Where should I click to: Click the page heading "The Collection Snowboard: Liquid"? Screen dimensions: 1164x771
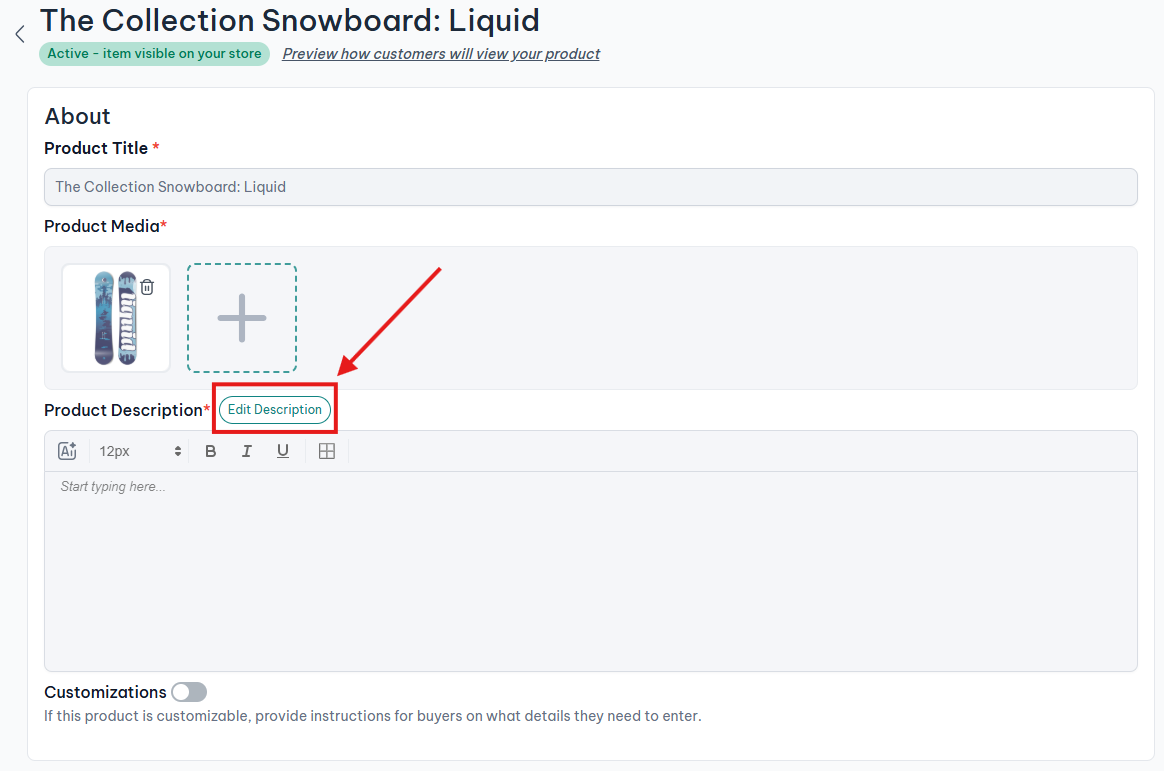pos(290,20)
